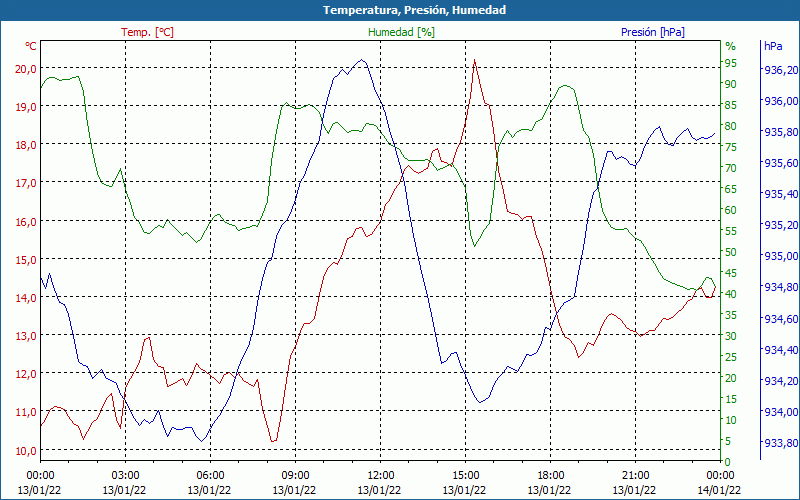
Task: Click the '934,20' pressure axis value
Action: [782, 381]
